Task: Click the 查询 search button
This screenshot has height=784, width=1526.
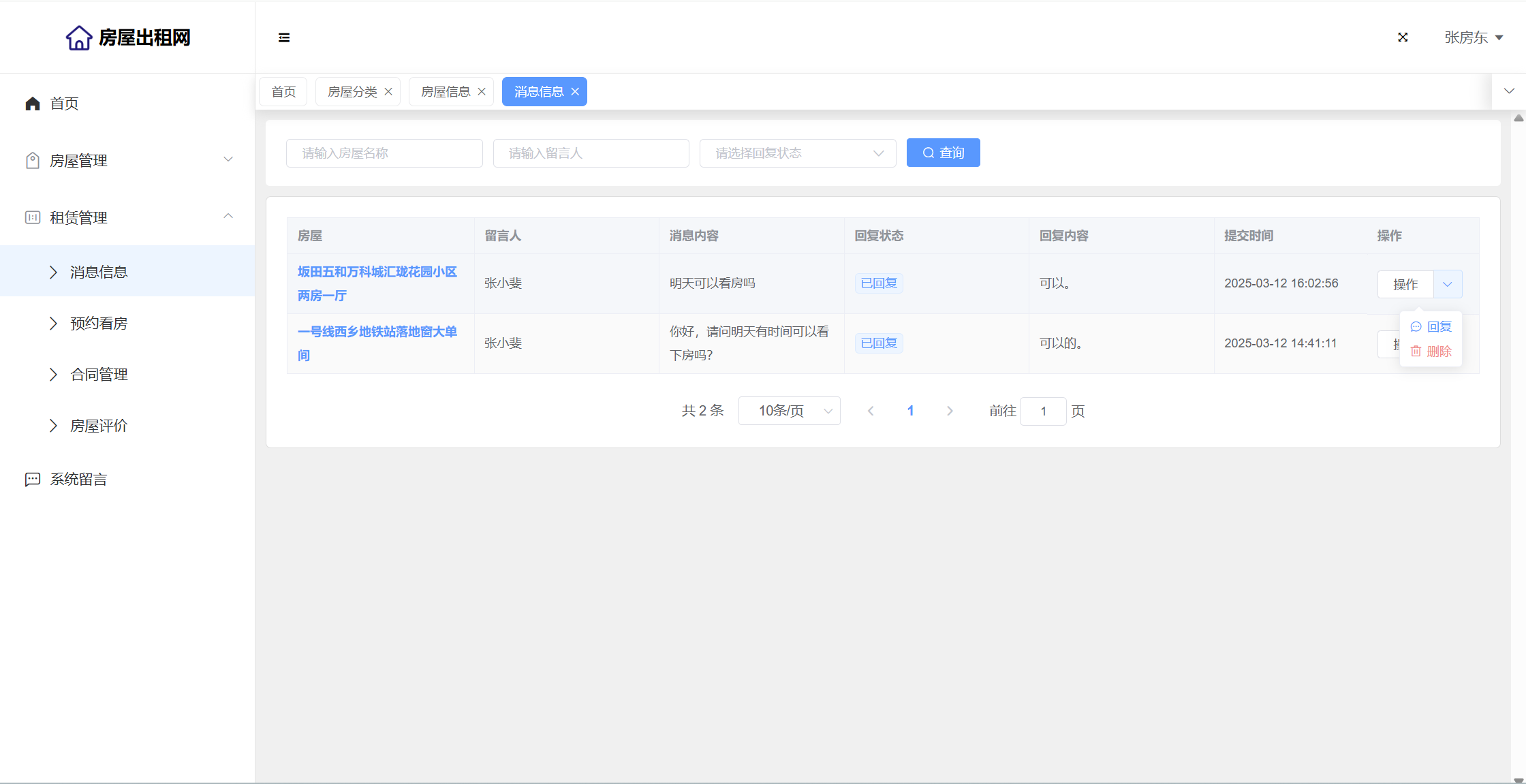Action: 943,153
